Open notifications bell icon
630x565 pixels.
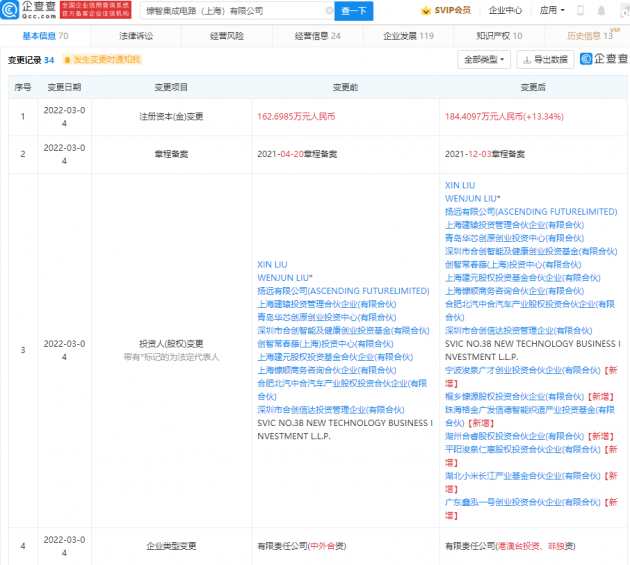click(601, 10)
